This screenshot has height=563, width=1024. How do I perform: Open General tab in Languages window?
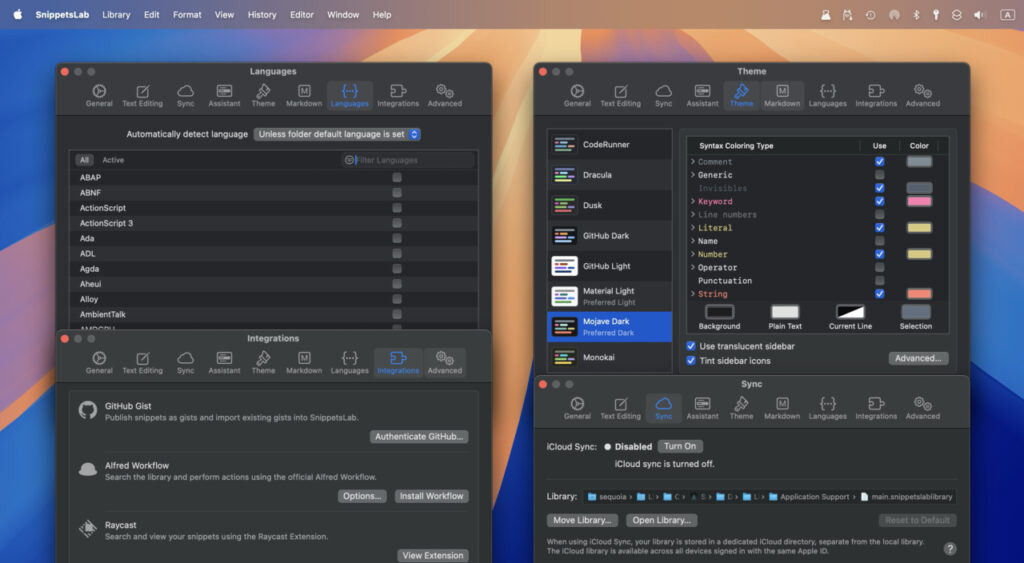pos(99,95)
